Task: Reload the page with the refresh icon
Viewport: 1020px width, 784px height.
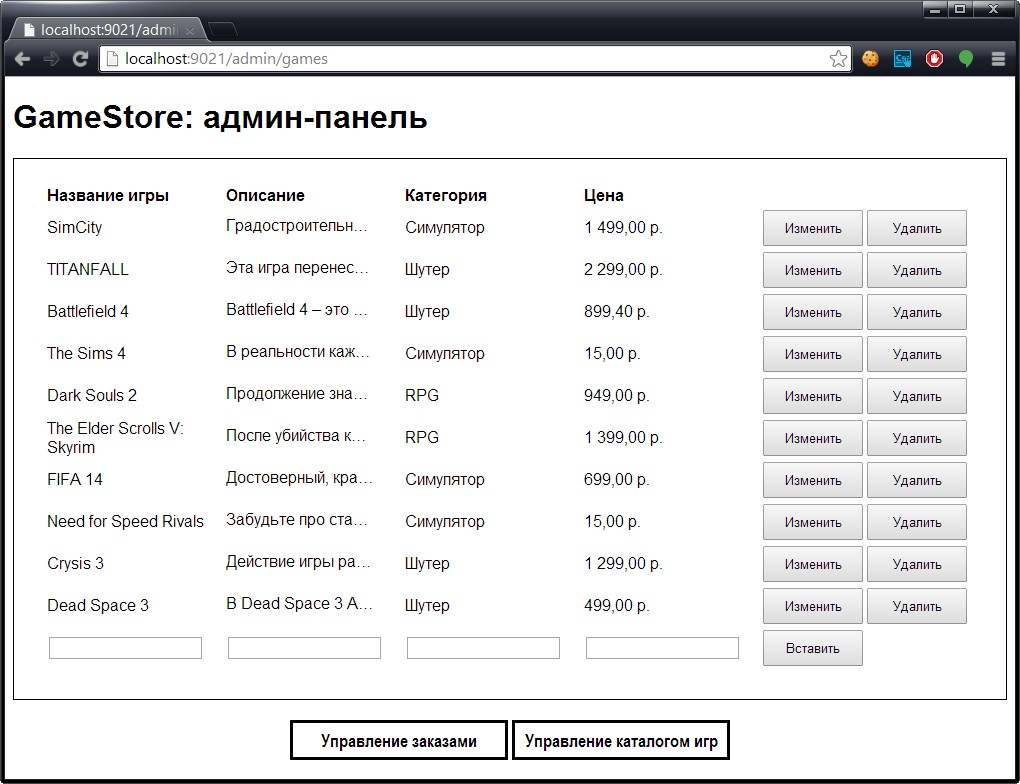Action: point(80,59)
